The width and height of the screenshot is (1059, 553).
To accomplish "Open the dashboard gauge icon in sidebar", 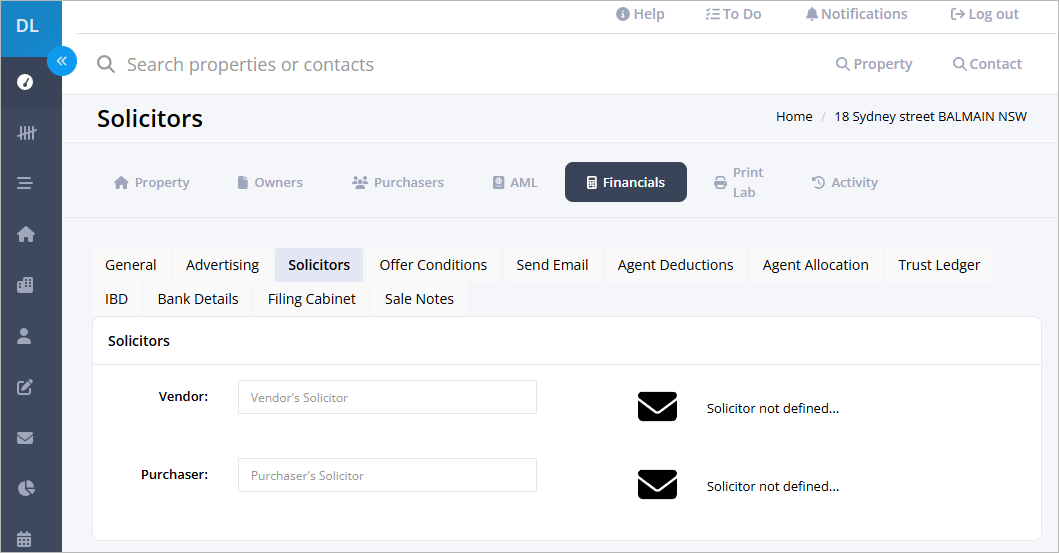I will (25, 82).
